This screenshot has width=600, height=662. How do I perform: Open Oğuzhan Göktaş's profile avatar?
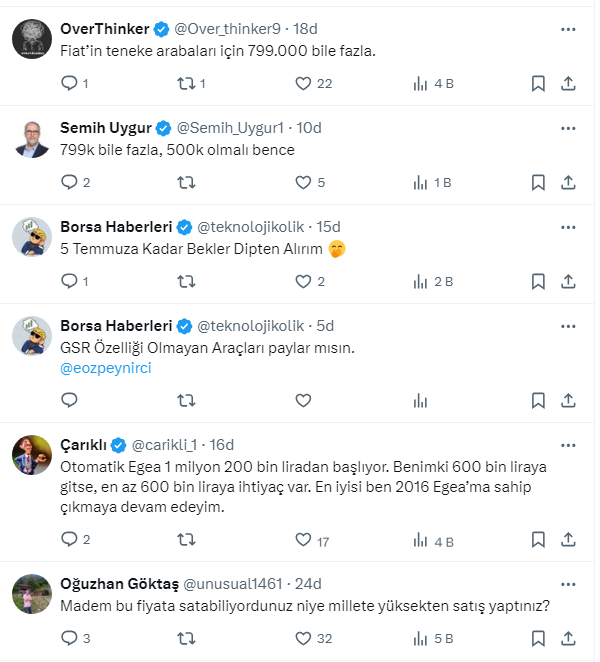[x=31, y=592]
